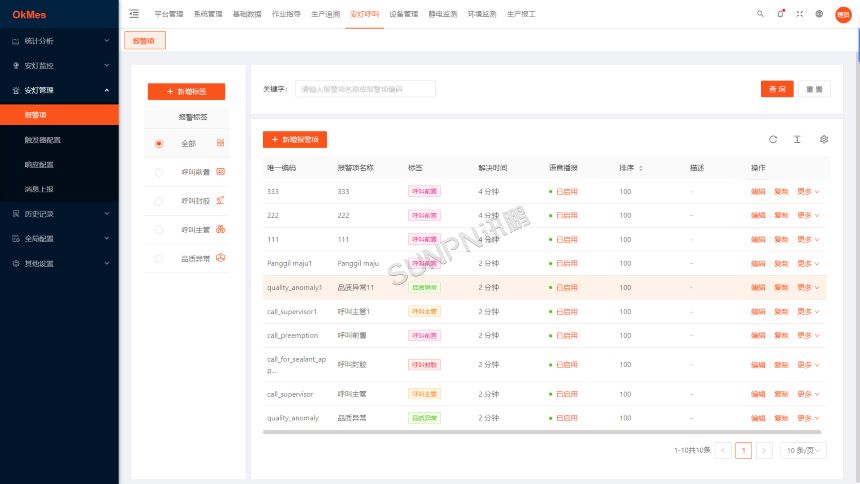Open the 10 条/页 page size dropdown
860x484 pixels.
point(803,451)
